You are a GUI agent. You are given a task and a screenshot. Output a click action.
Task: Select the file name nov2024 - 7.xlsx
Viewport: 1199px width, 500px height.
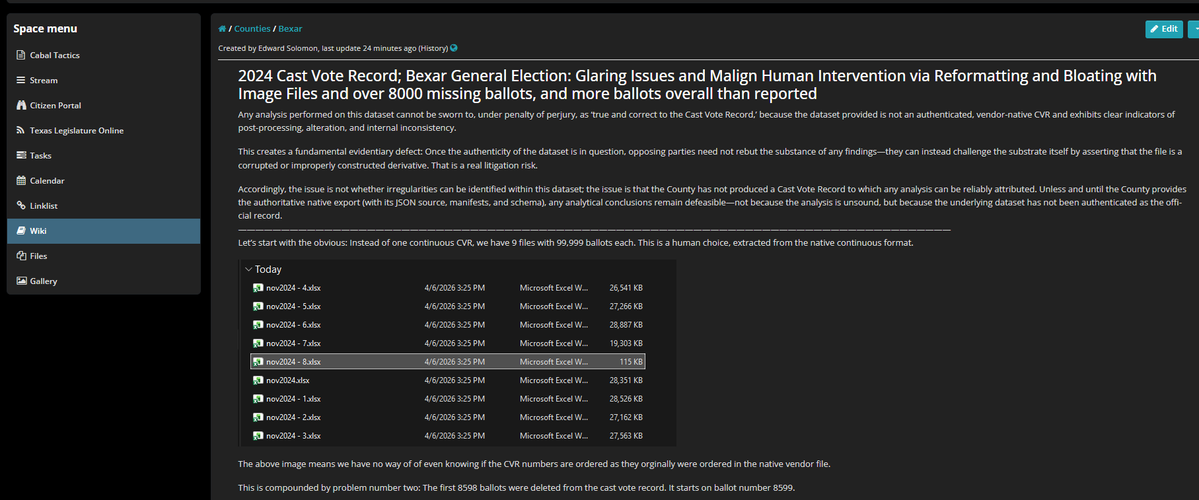click(294, 343)
